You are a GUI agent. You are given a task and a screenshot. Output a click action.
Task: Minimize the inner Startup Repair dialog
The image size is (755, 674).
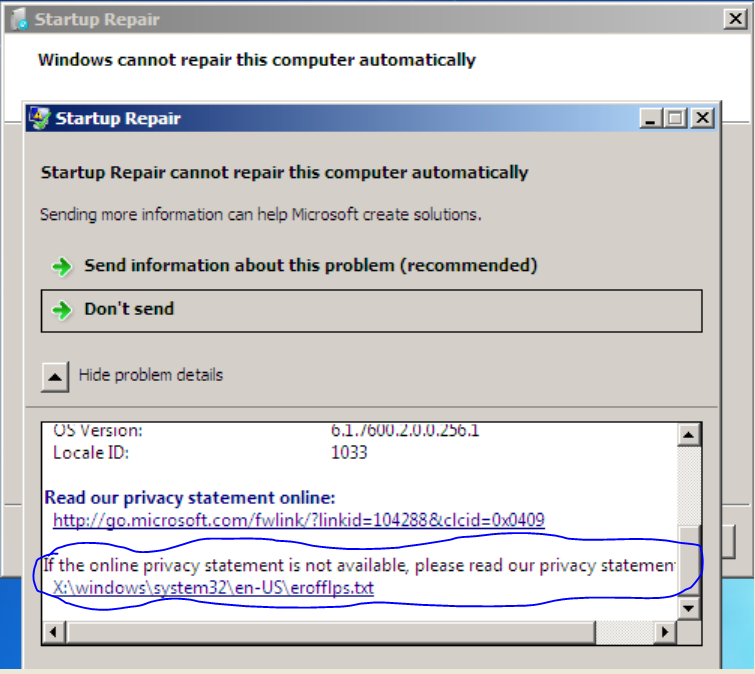click(650, 118)
